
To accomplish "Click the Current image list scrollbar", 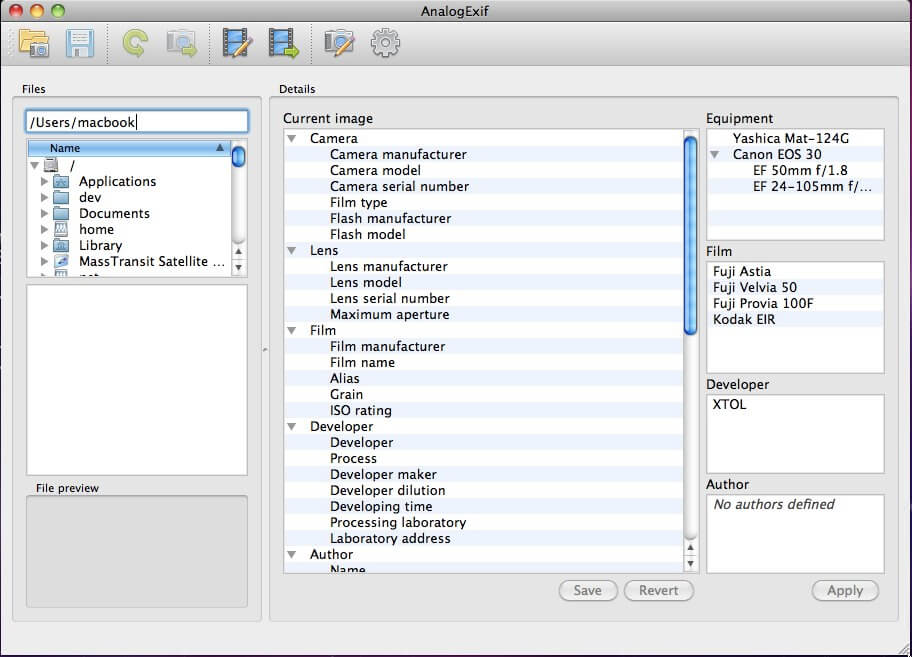I will click(x=690, y=235).
